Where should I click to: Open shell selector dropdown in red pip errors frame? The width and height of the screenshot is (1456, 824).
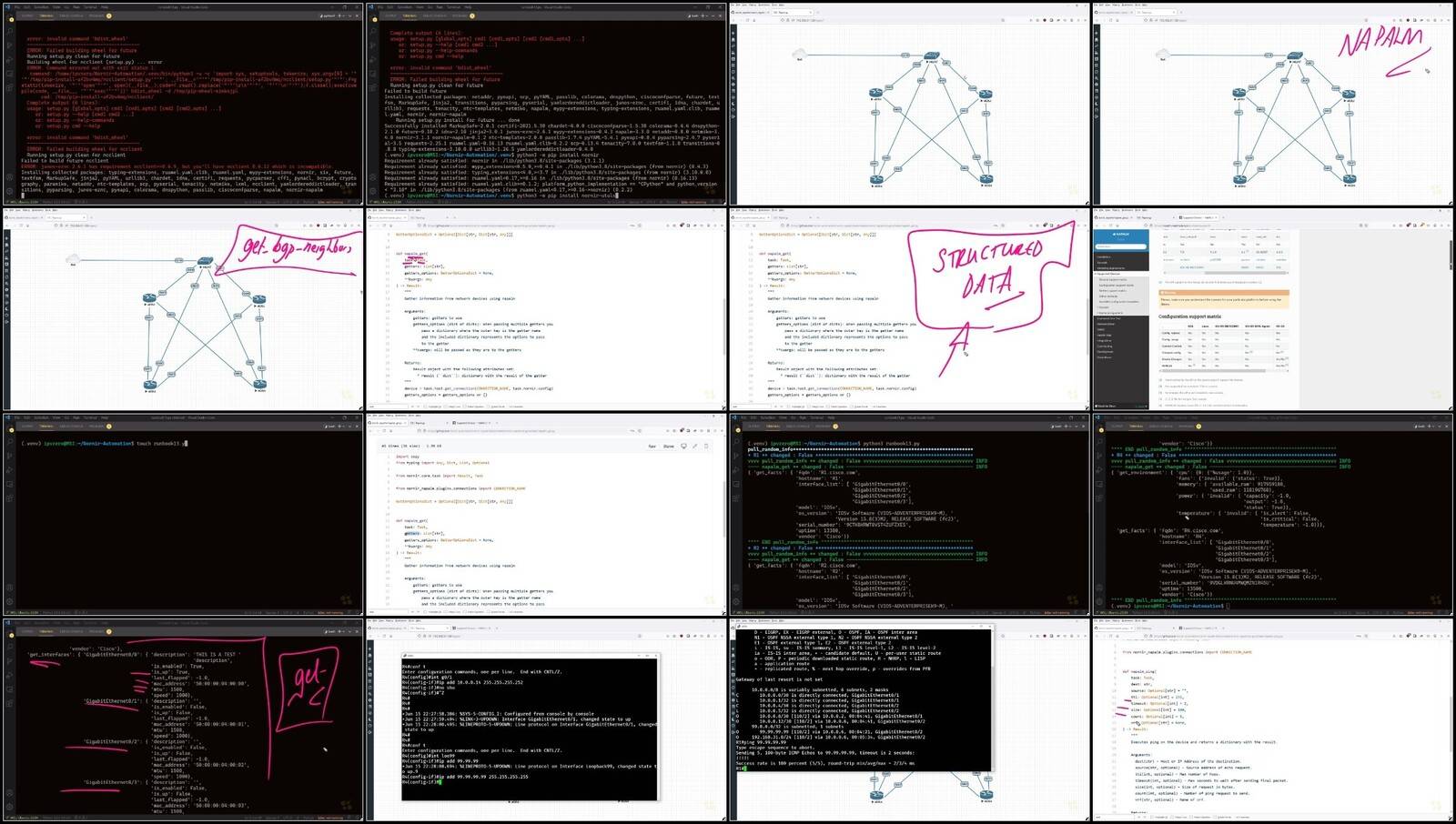click(329, 15)
